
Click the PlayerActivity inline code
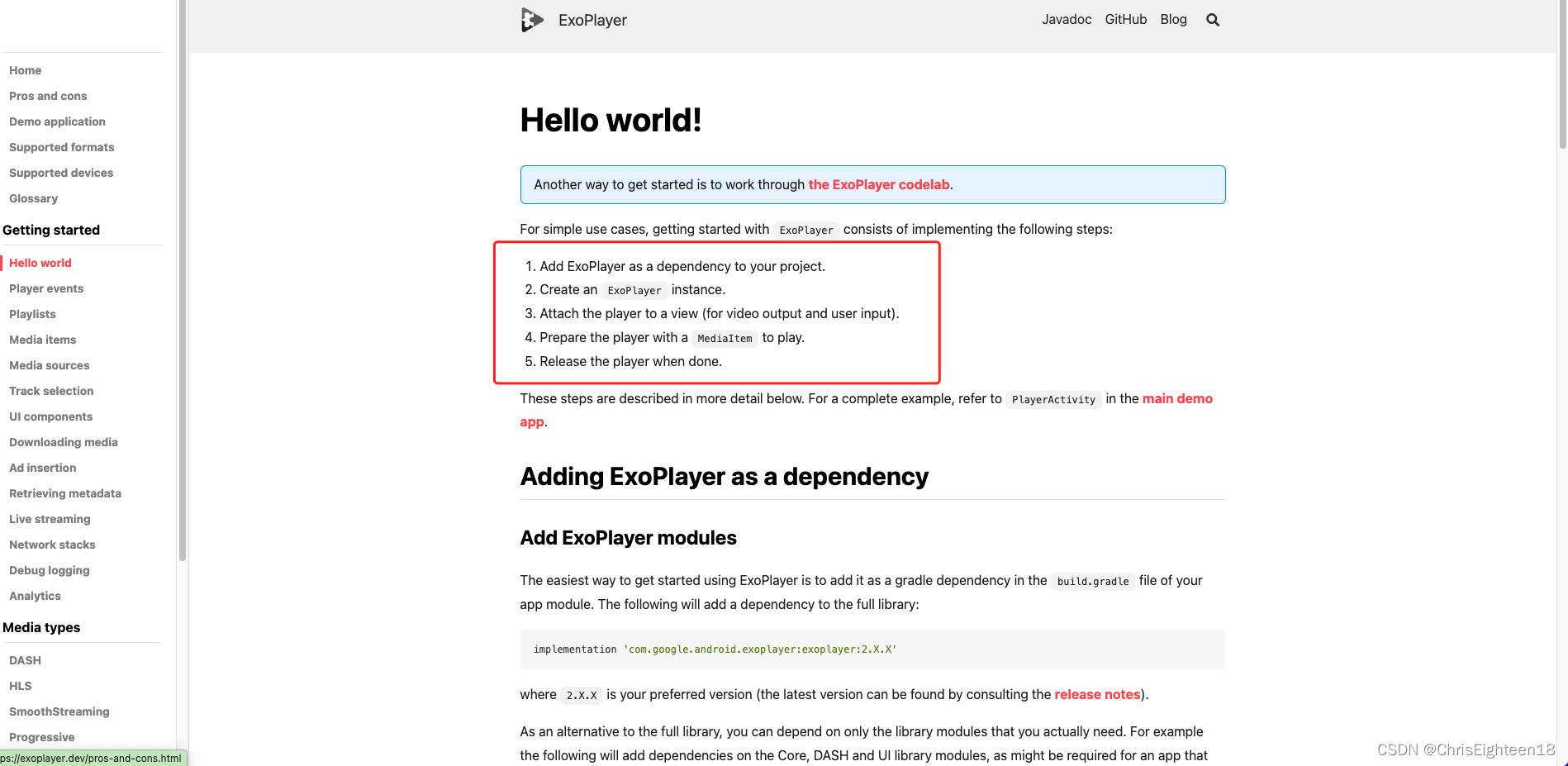(x=1053, y=400)
